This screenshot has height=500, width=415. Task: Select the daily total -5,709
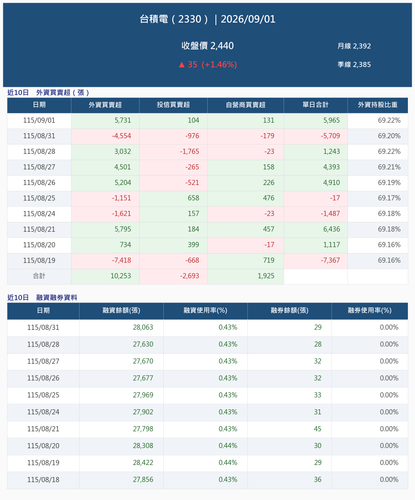point(330,136)
